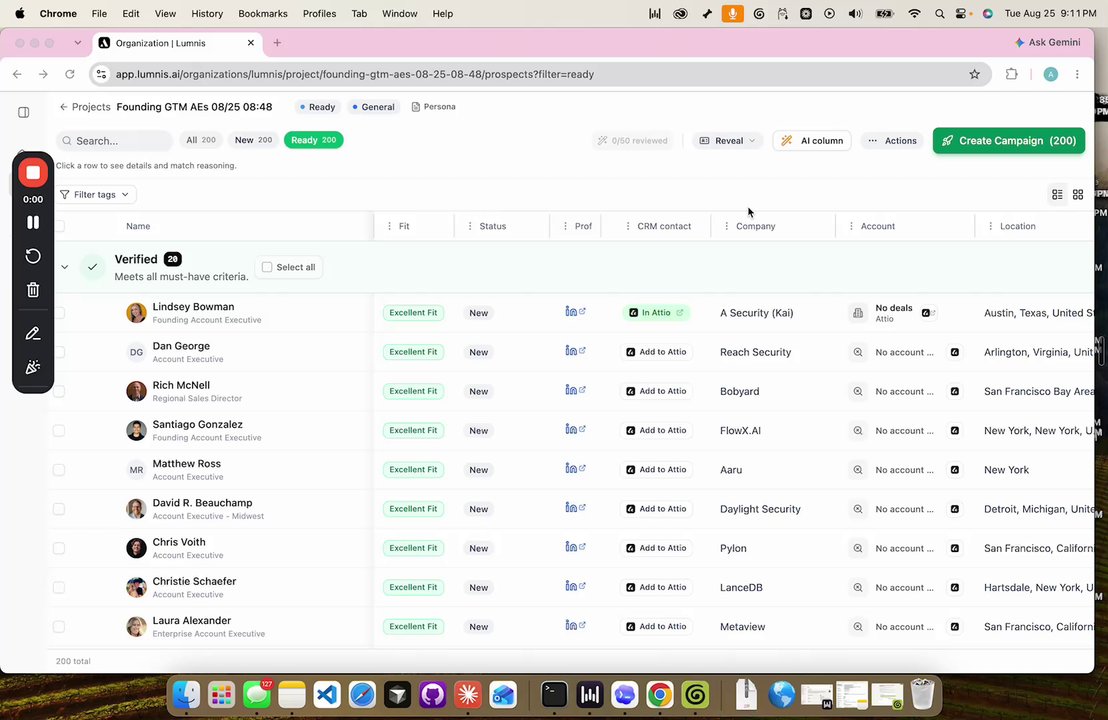Open the Actions button

[x=892, y=141]
